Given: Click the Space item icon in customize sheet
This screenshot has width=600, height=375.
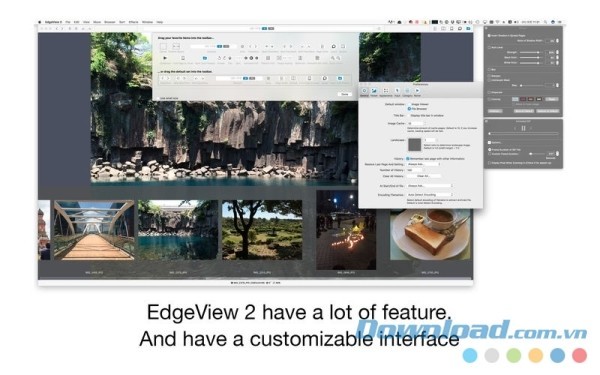Looking at the screenshot, I should (163, 47).
